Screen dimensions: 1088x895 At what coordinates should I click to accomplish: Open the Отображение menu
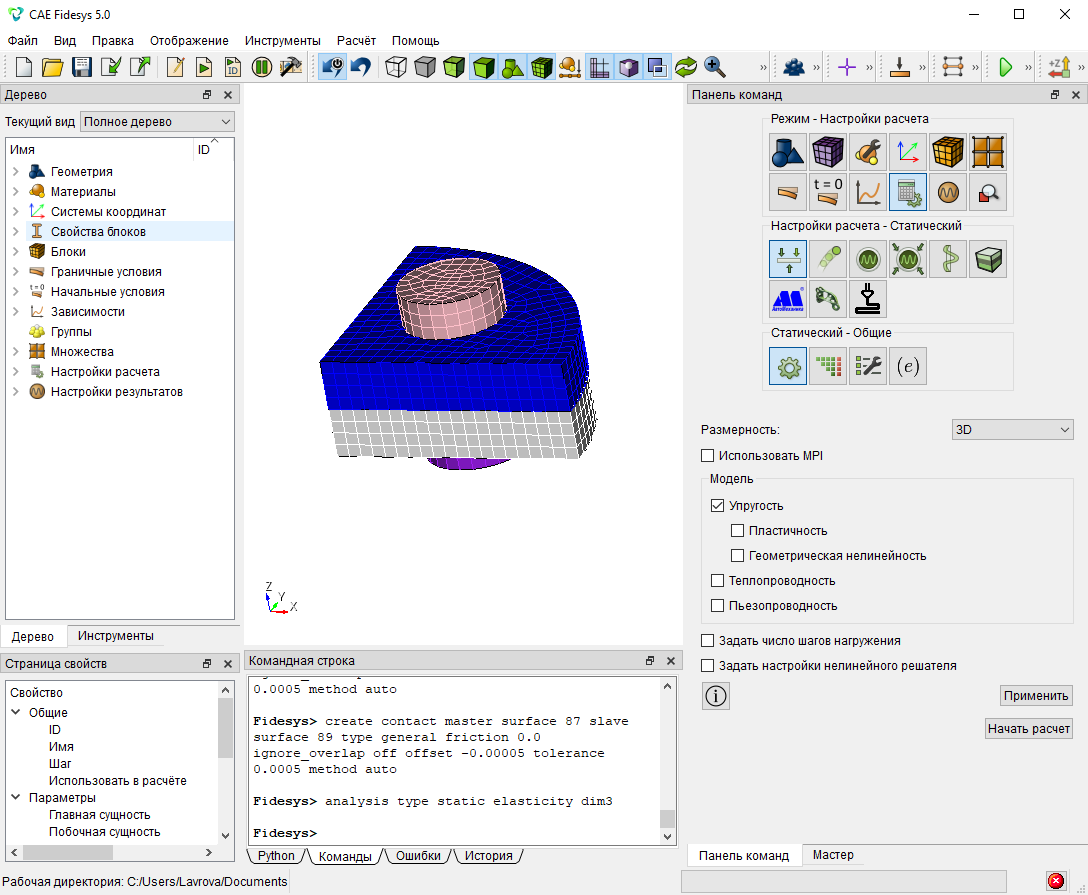pos(189,40)
